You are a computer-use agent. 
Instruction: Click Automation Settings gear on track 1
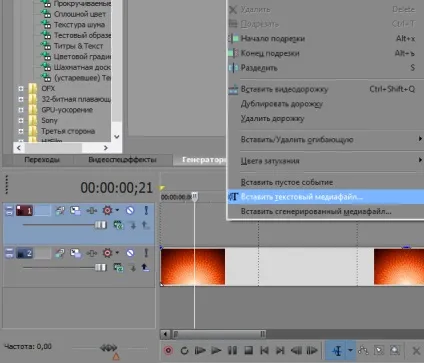(x=107, y=210)
